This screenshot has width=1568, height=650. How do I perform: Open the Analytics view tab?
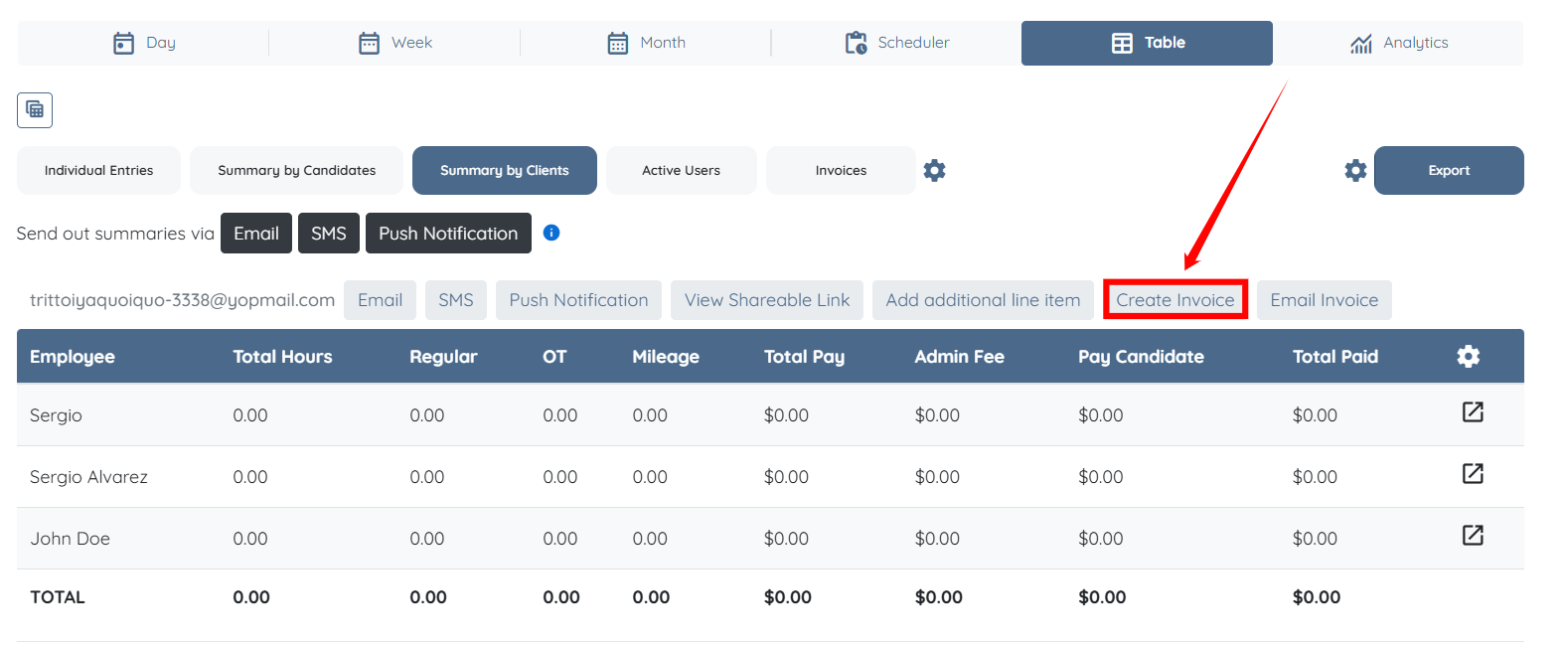pyautogui.click(x=1398, y=43)
